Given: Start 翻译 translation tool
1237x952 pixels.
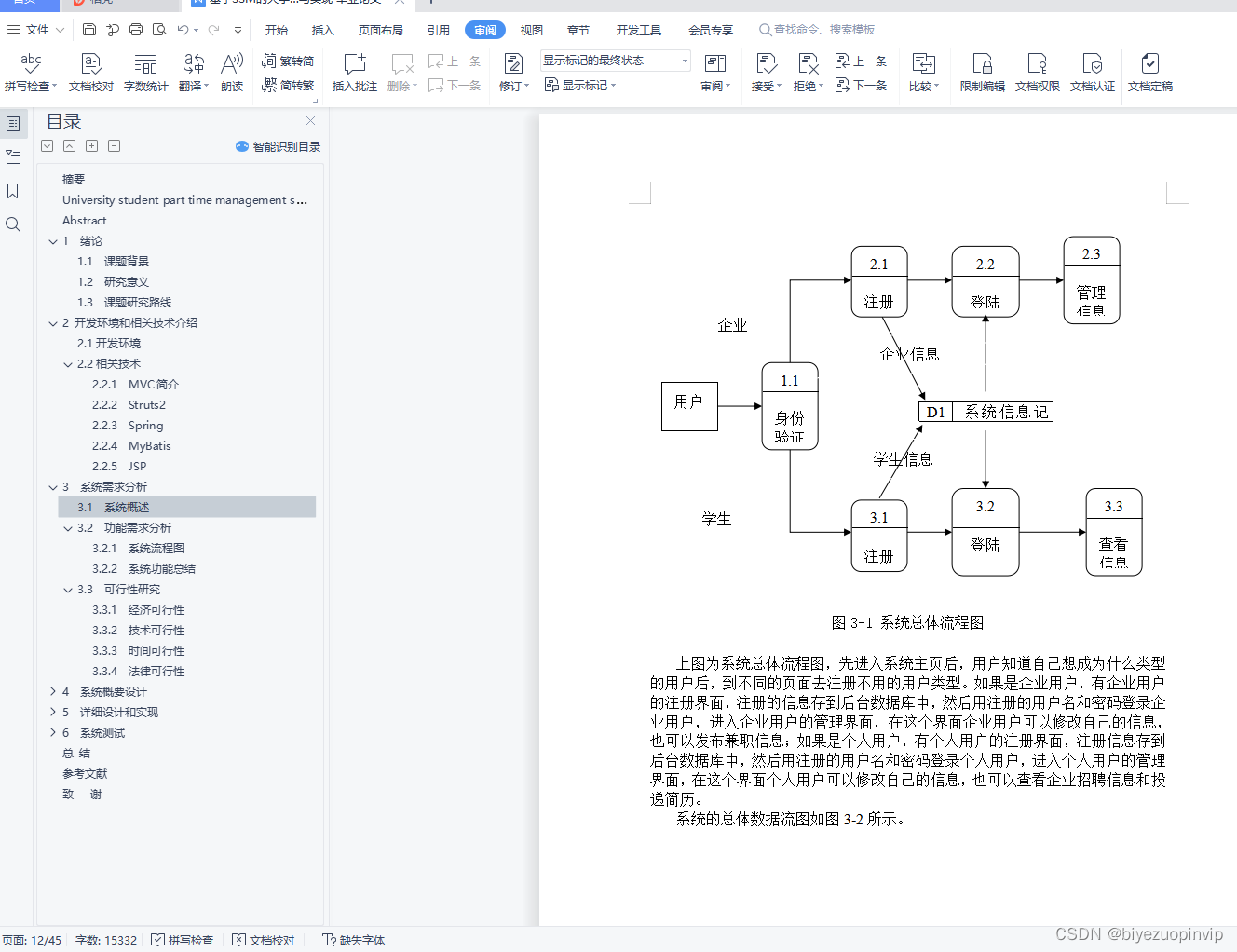Looking at the screenshot, I should tap(193, 72).
